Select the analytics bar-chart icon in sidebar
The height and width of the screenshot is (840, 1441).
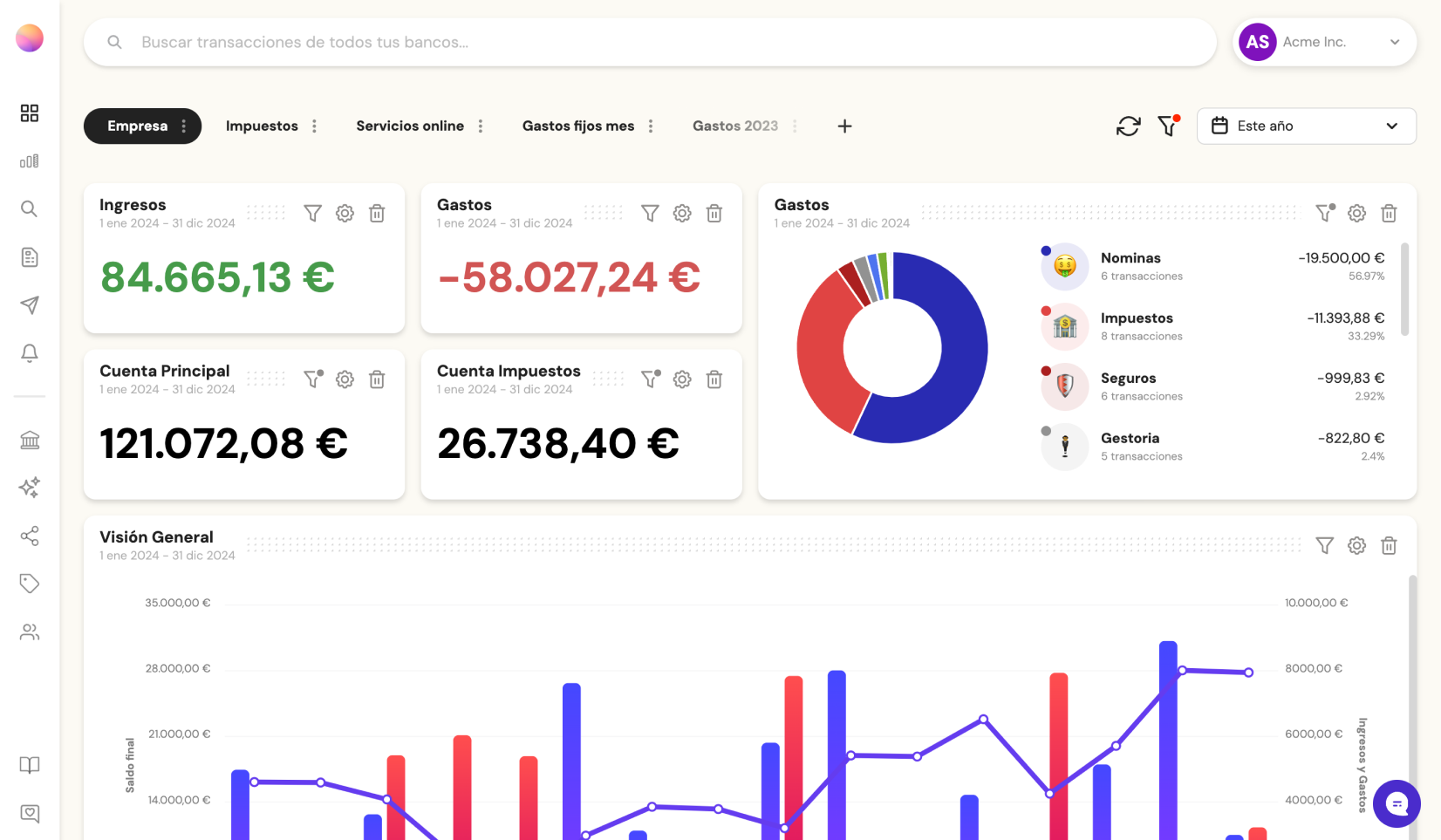point(30,161)
